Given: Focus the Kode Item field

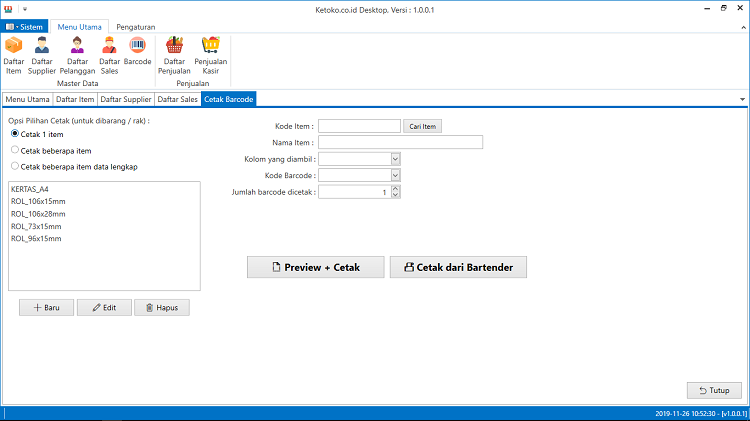Looking at the screenshot, I should tap(359, 126).
